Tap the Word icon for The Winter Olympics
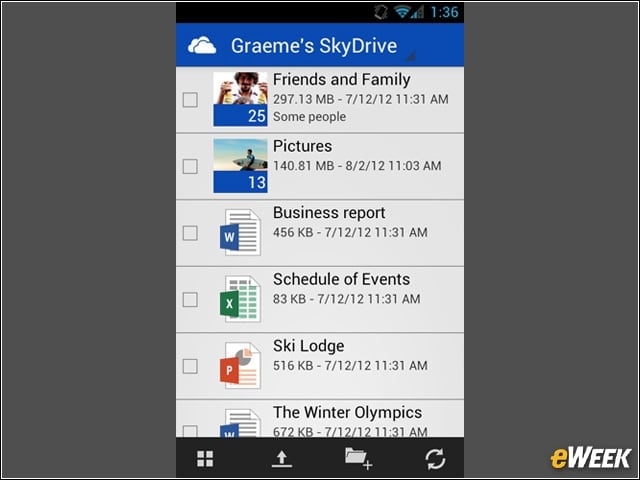The image size is (640, 480). click(x=240, y=423)
